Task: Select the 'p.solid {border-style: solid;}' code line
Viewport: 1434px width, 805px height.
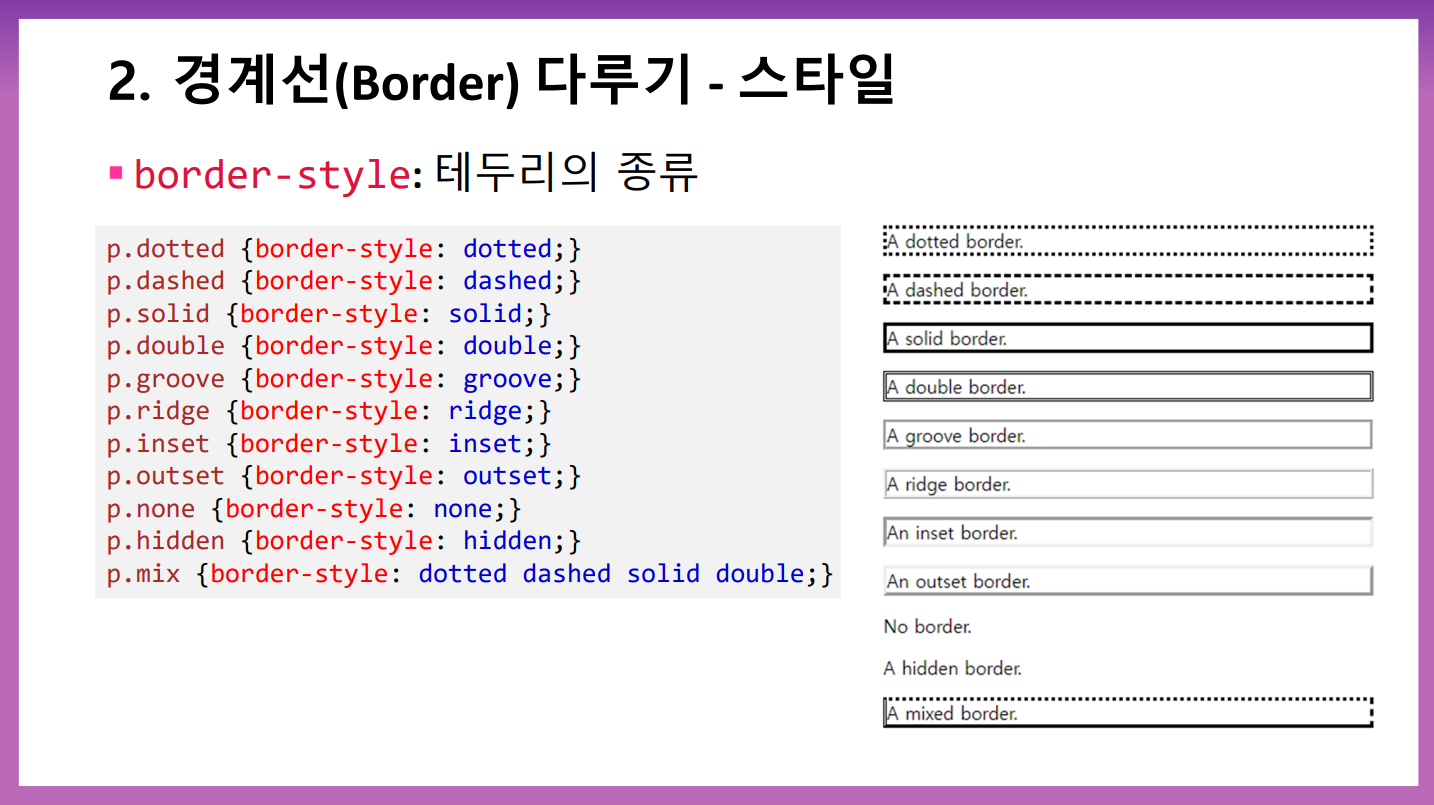Action: click(x=329, y=313)
